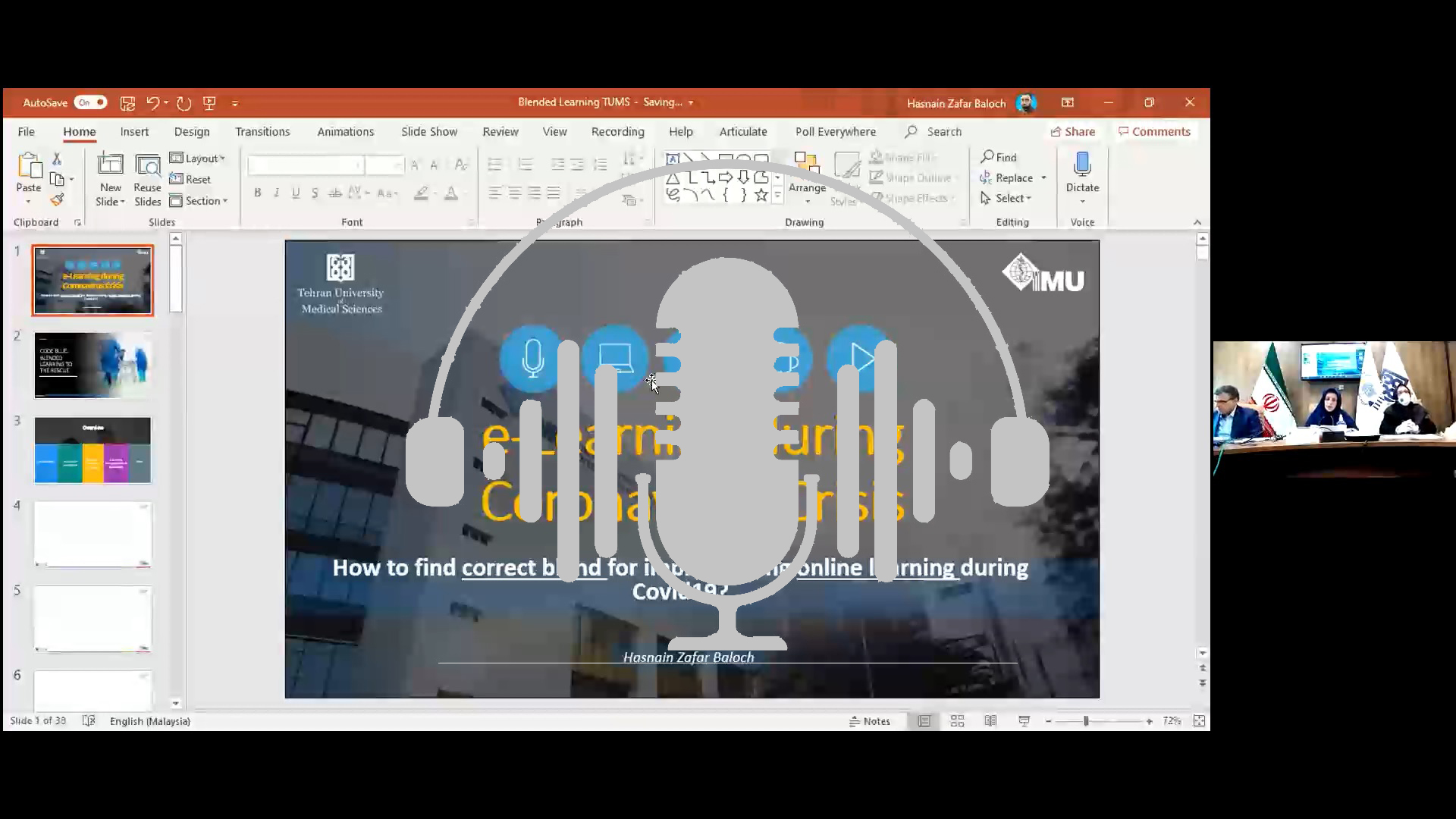
Task: Open the Comments pane button
Action: point(1154,132)
